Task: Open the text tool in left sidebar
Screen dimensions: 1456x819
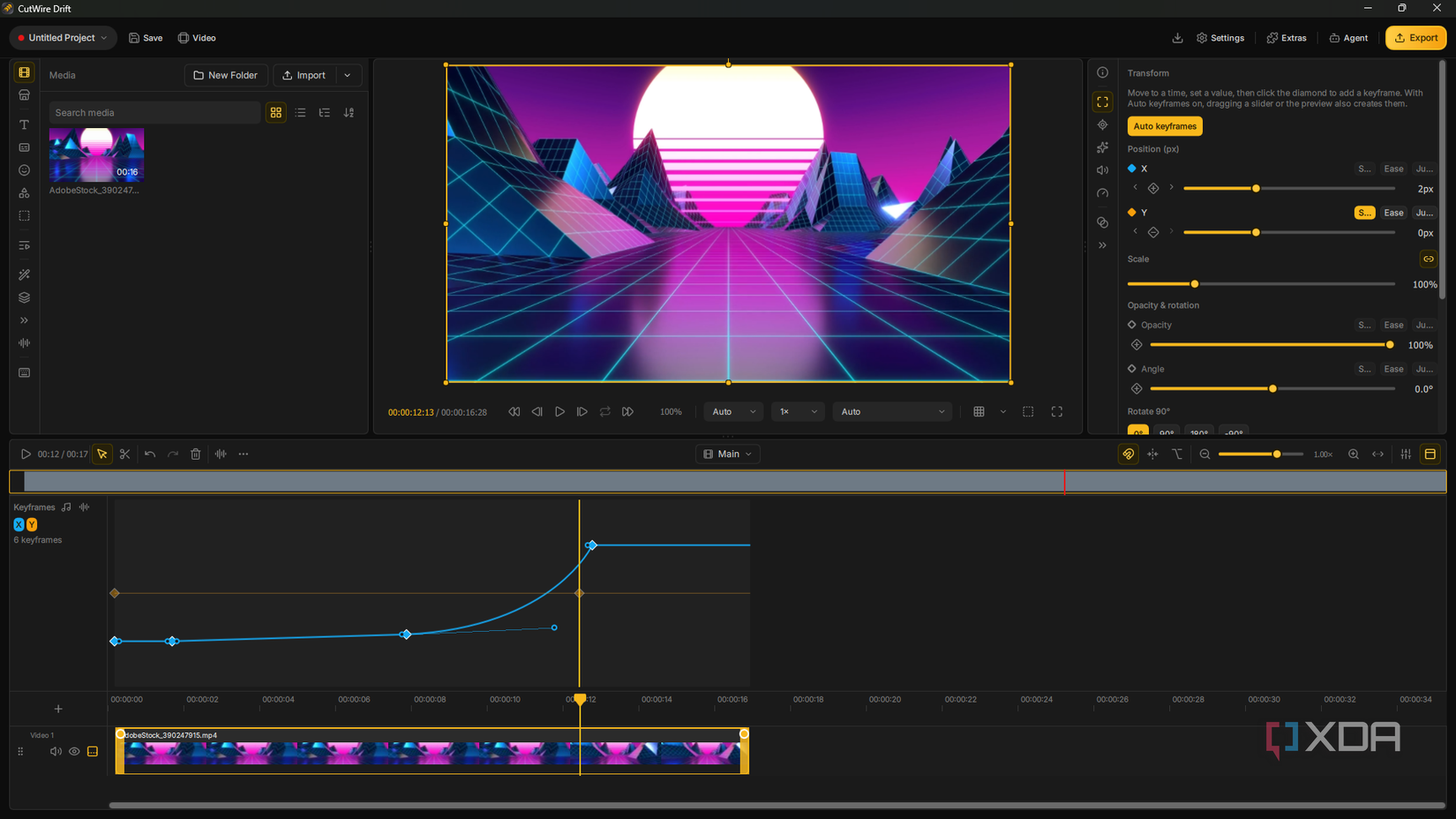Action: (24, 124)
